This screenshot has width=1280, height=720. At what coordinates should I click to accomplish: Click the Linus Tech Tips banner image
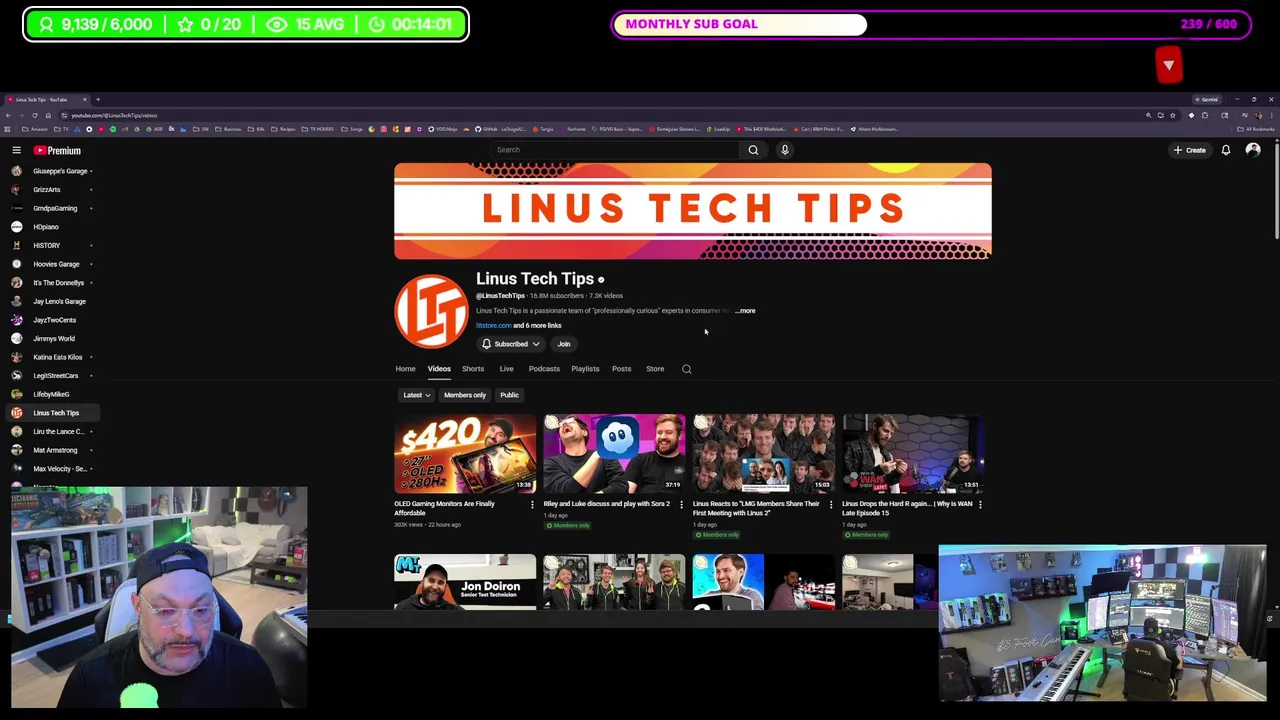pyautogui.click(x=693, y=211)
